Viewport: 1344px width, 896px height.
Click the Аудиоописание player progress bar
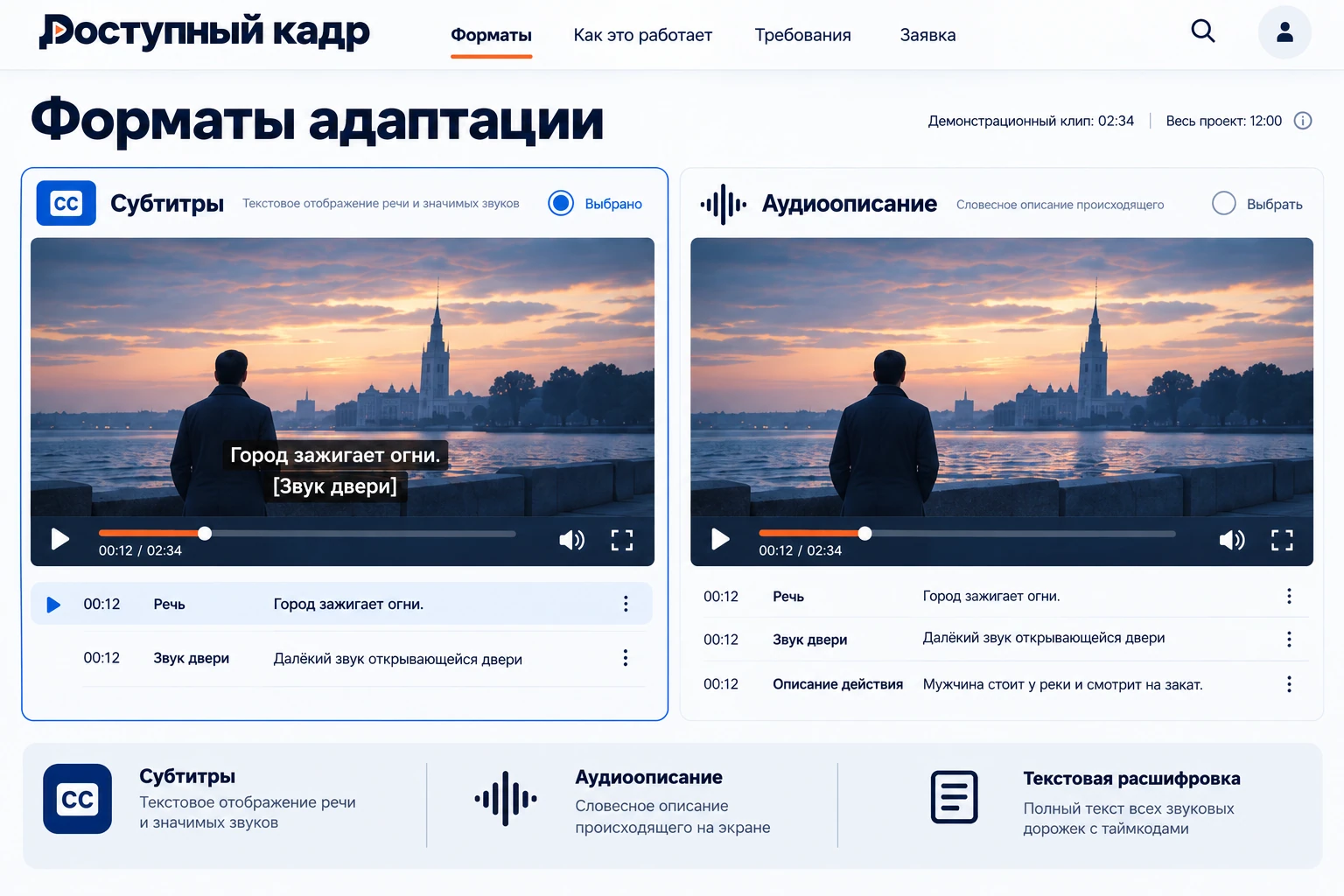pyautogui.click(x=967, y=534)
